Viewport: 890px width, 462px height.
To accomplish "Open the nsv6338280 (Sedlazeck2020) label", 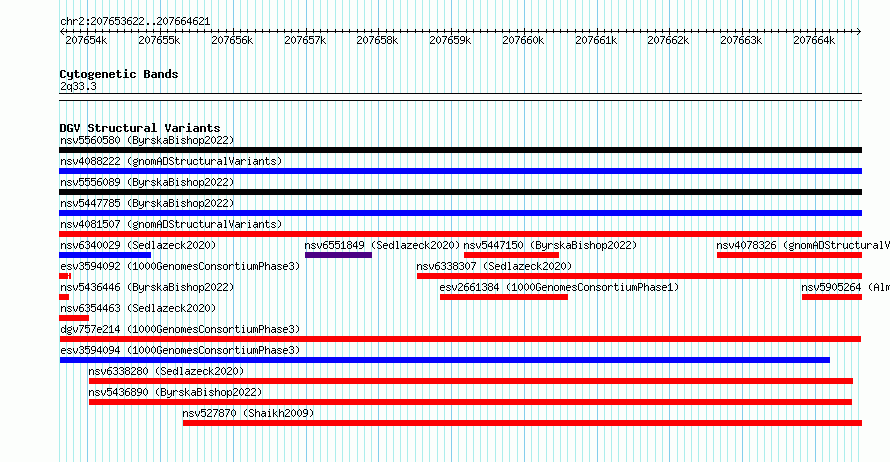I will click(x=166, y=371).
